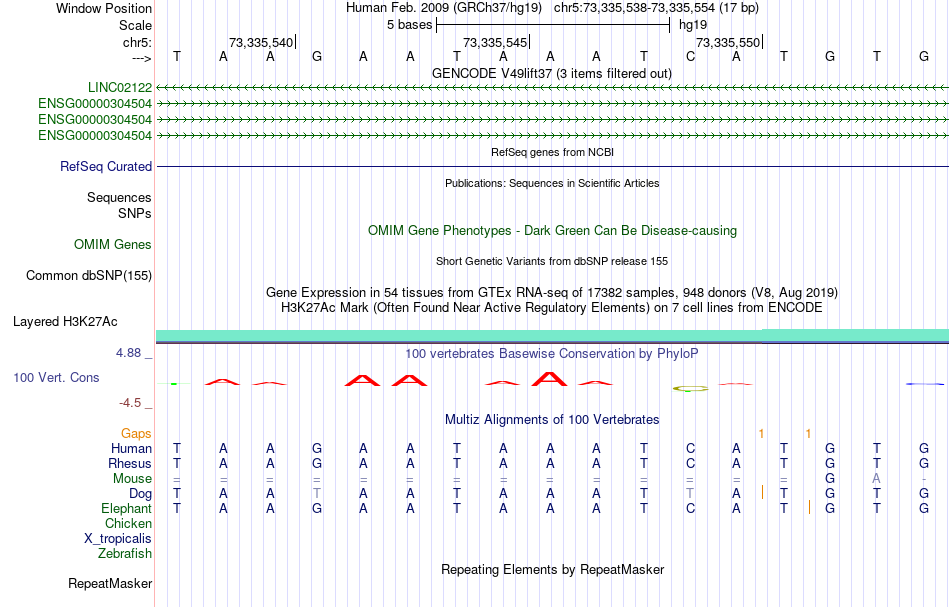
Task: Click the olive C conservation logo
Action: pos(690,389)
